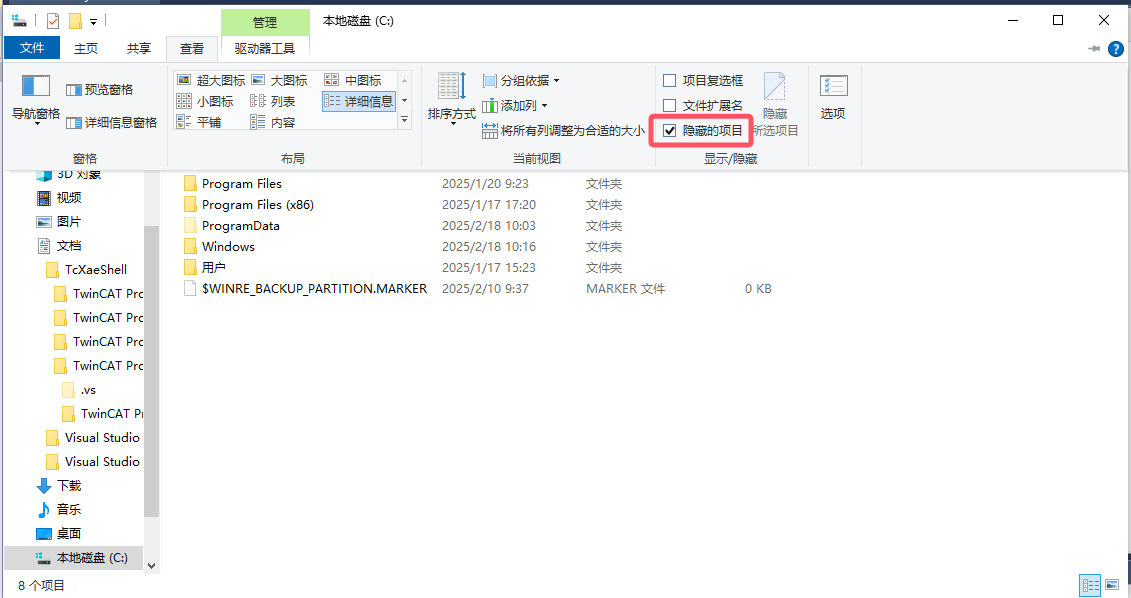Enable the 项目复选框 checkbox
This screenshot has height=598, width=1131.
point(670,80)
